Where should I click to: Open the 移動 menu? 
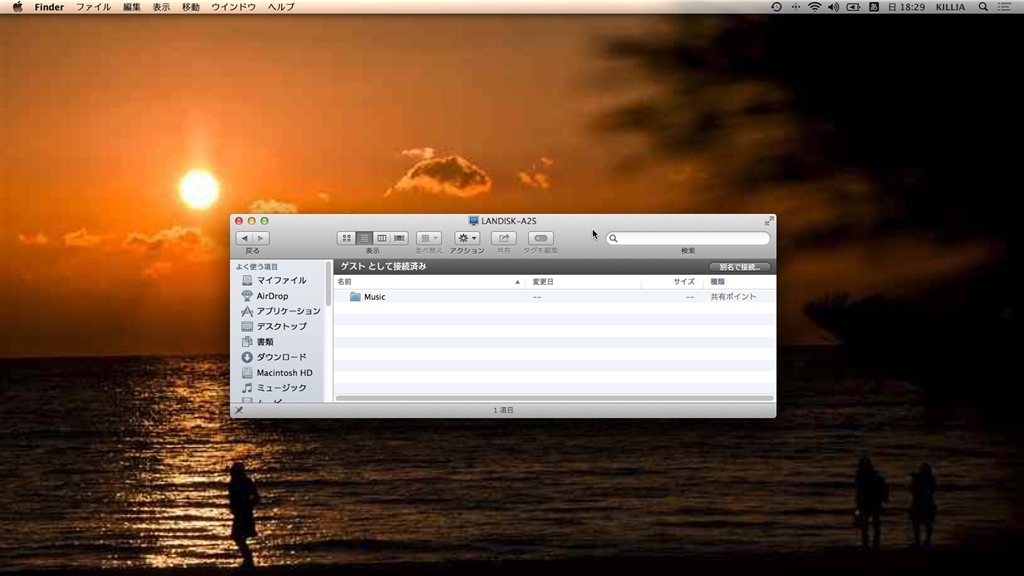[191, 7]
